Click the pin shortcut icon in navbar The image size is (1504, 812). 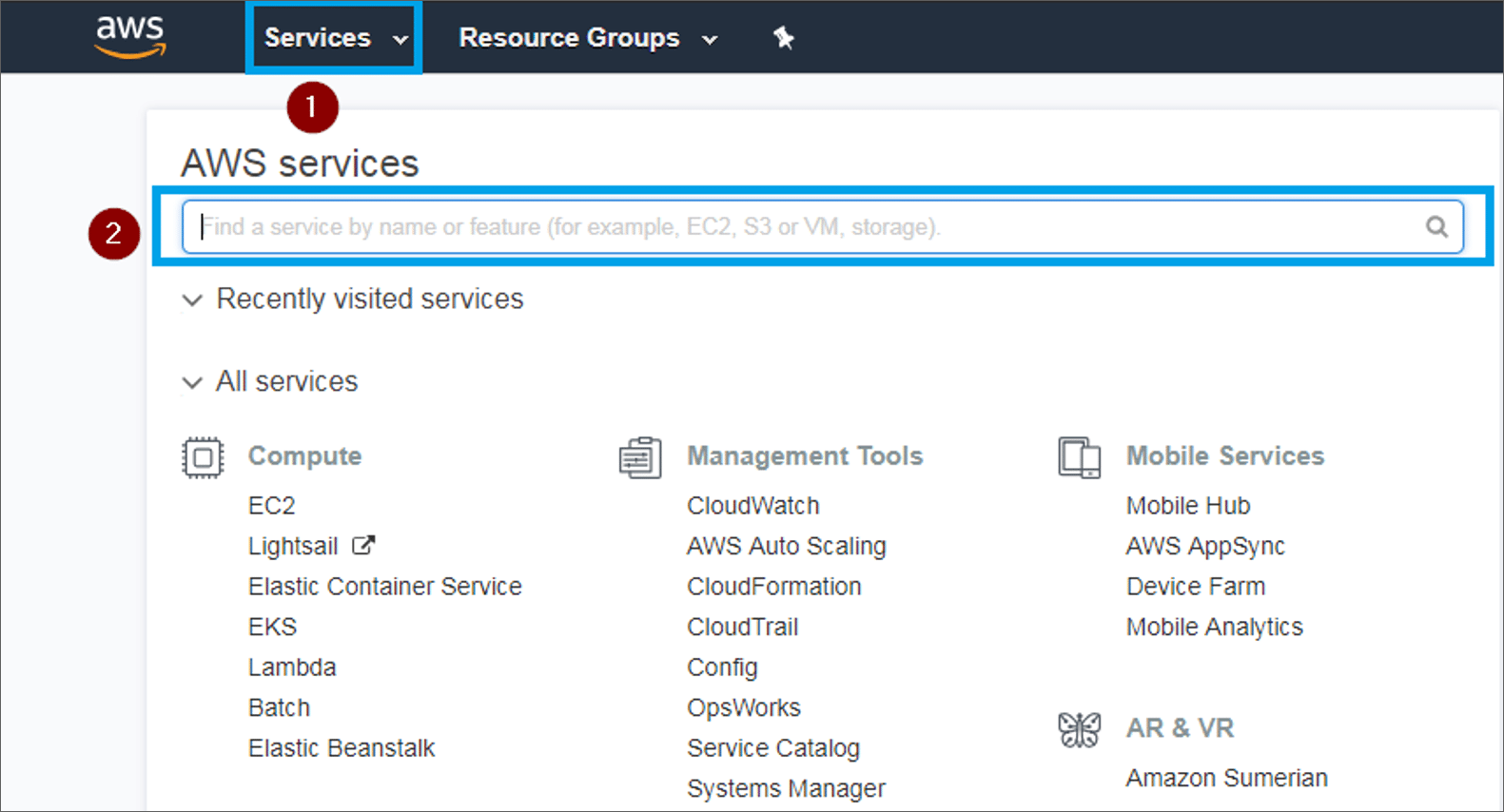tap(783, 38)
